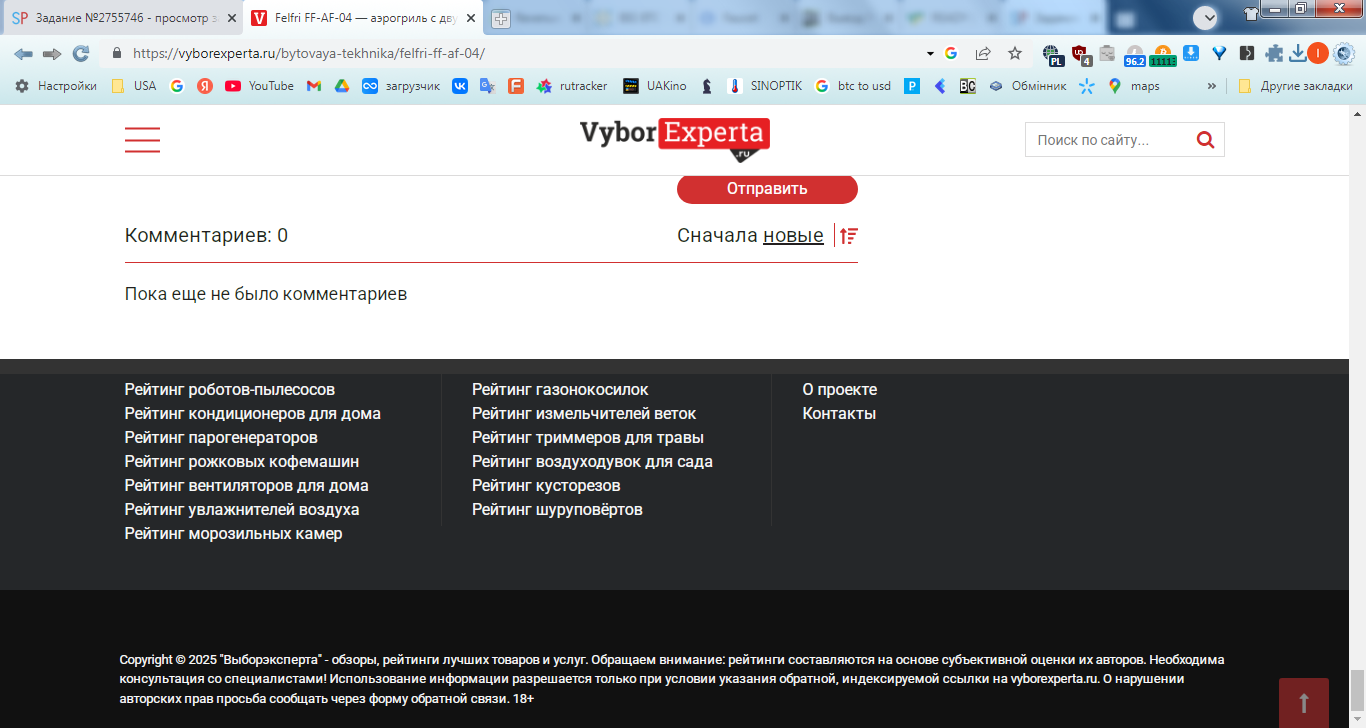The width and height of the screenshot is (1366, 728).
Task: Open the 'О проекте' footer link
Action: 840,390
